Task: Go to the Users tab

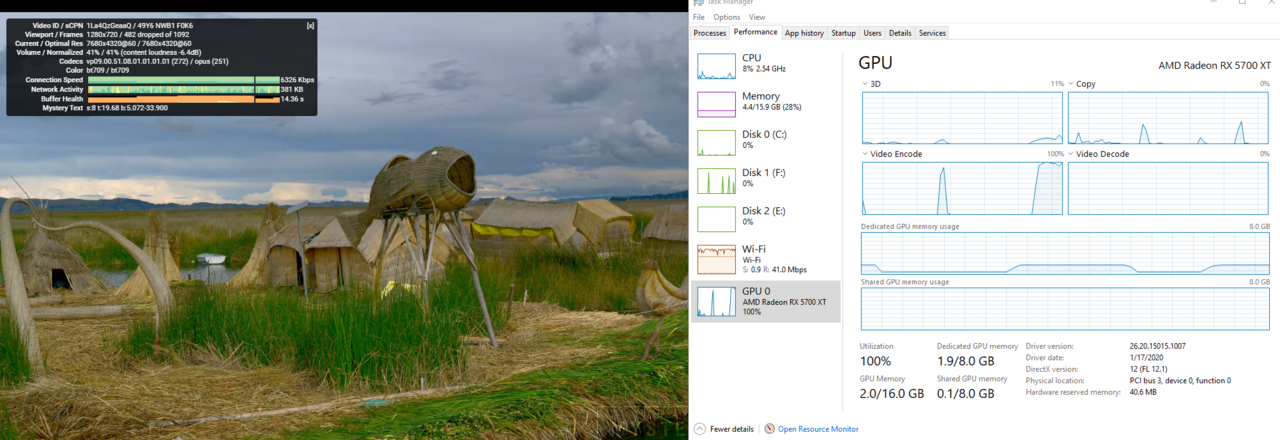Action: [x=872, y=33]
